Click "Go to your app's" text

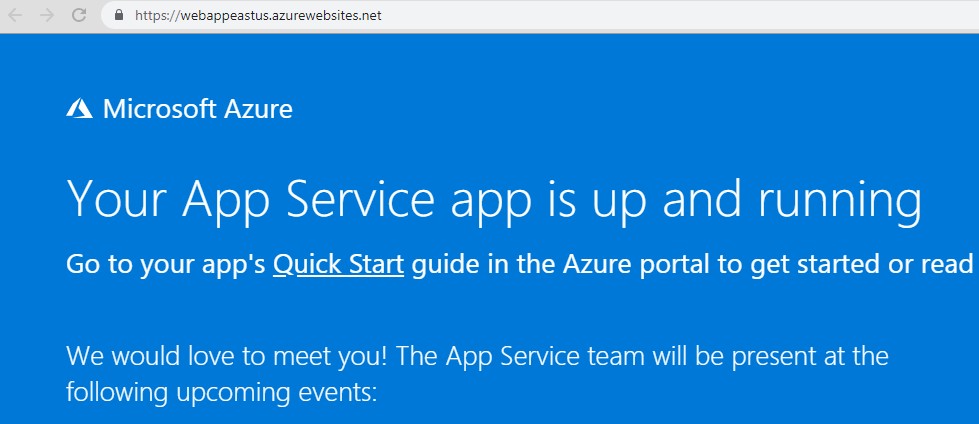pyautogui.click(x=166, y=265)
